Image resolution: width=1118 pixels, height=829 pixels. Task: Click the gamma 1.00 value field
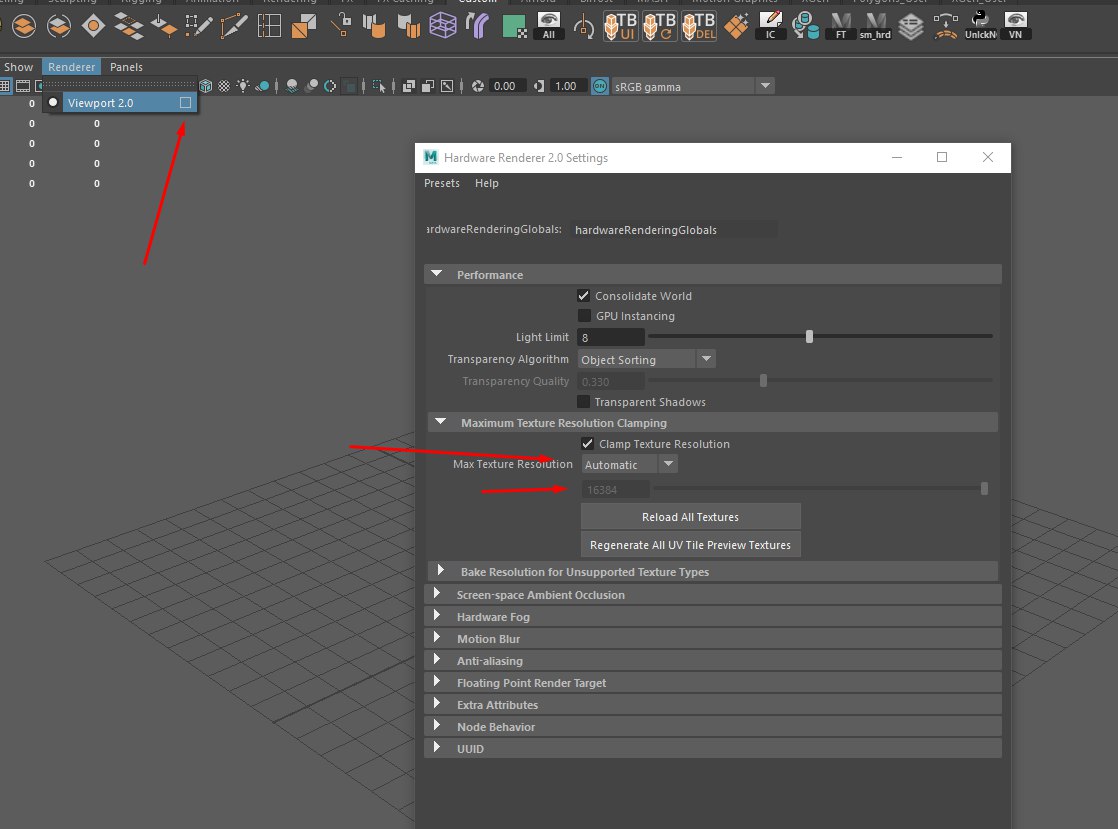tap(568, 86)
